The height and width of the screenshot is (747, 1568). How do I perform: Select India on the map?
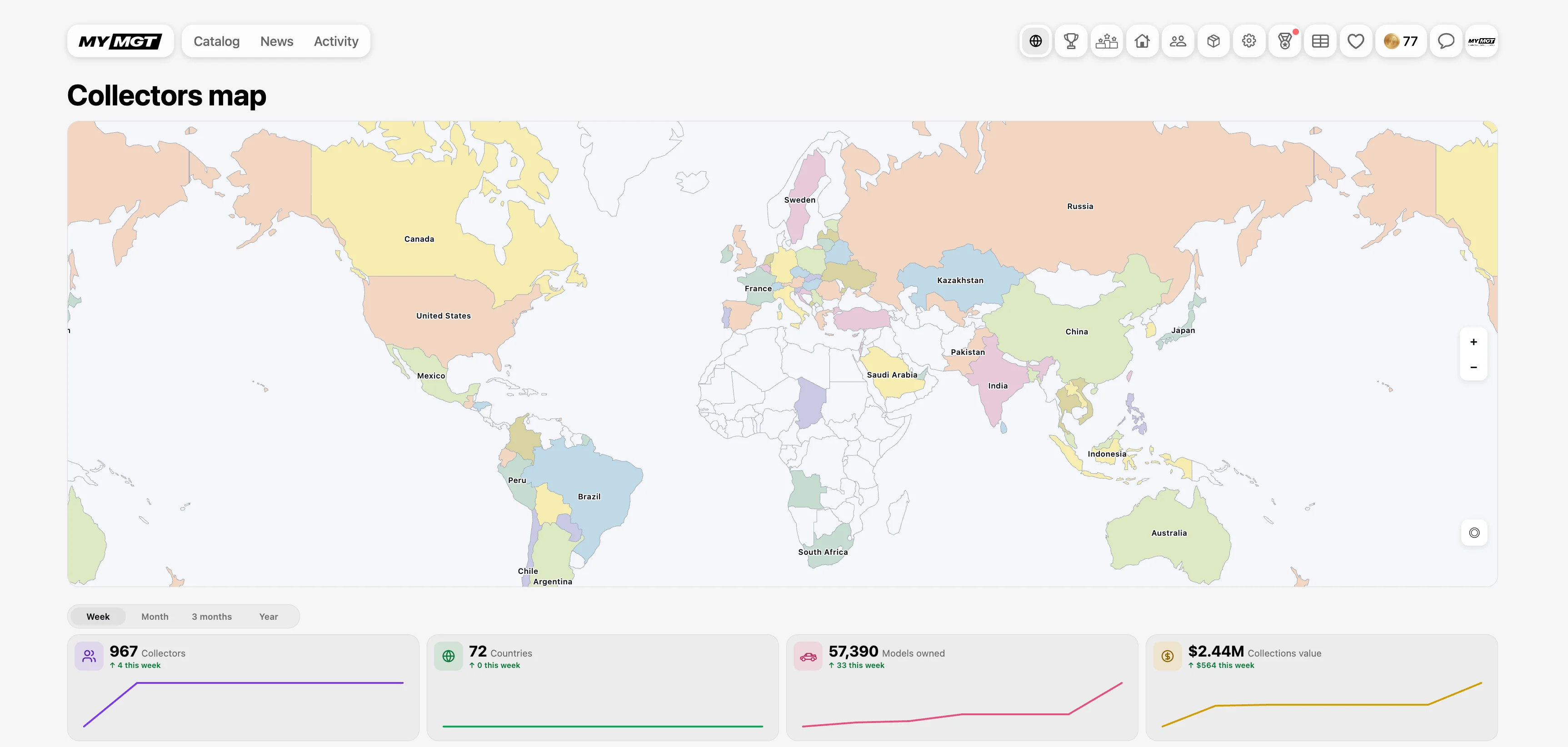coord(998,386)
